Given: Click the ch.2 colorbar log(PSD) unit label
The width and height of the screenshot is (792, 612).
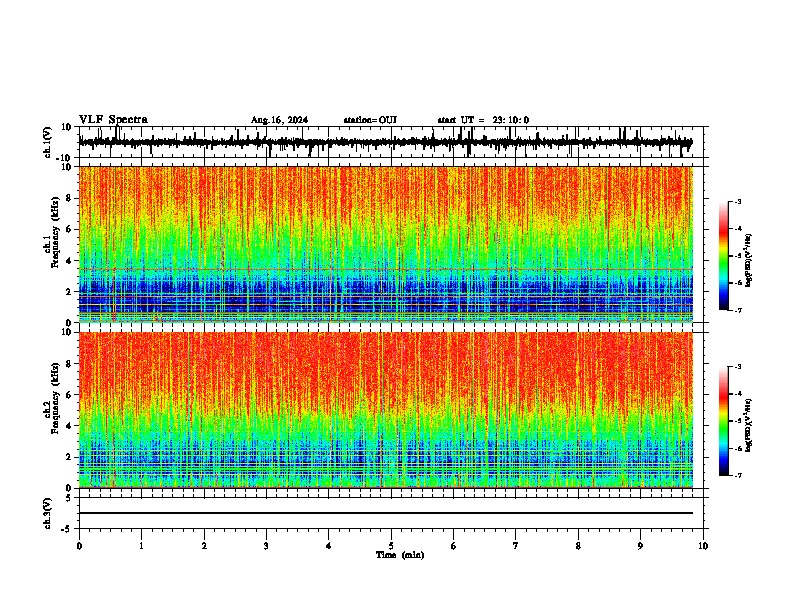Looking at the screenshot, I should pyautogui.click(x=748, y=425).
